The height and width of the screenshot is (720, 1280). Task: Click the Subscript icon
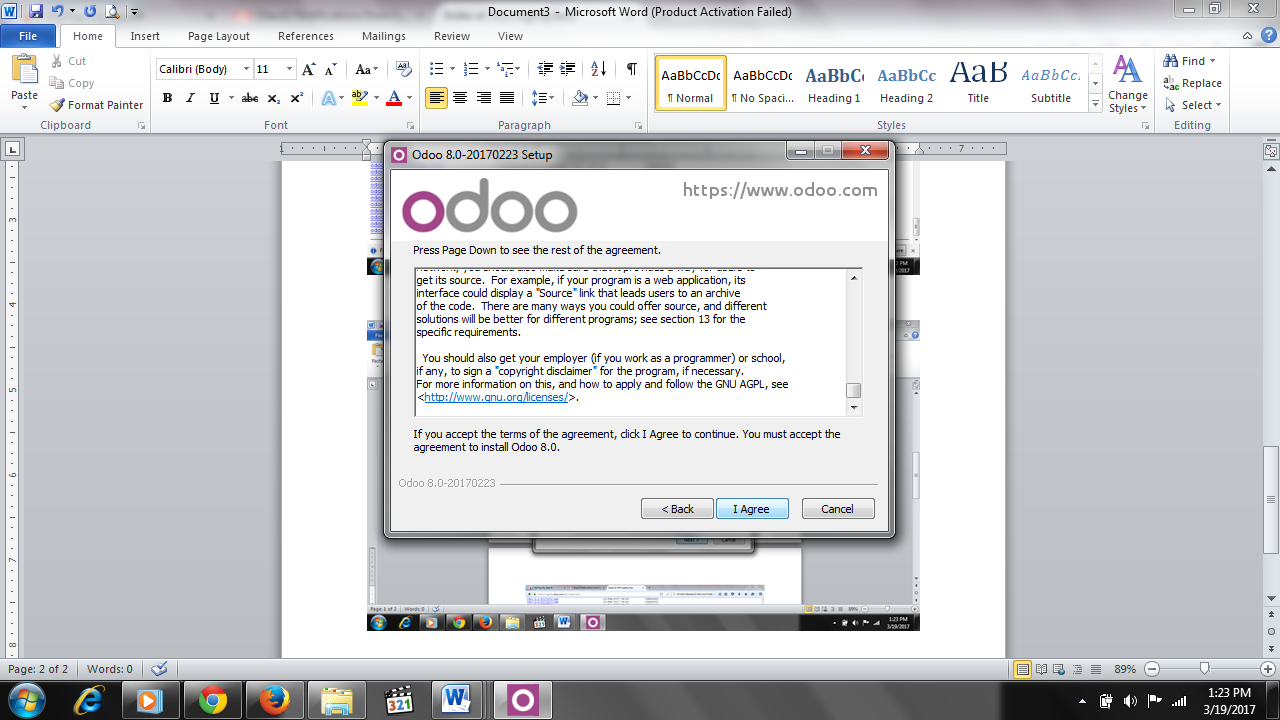pos(274,98)
